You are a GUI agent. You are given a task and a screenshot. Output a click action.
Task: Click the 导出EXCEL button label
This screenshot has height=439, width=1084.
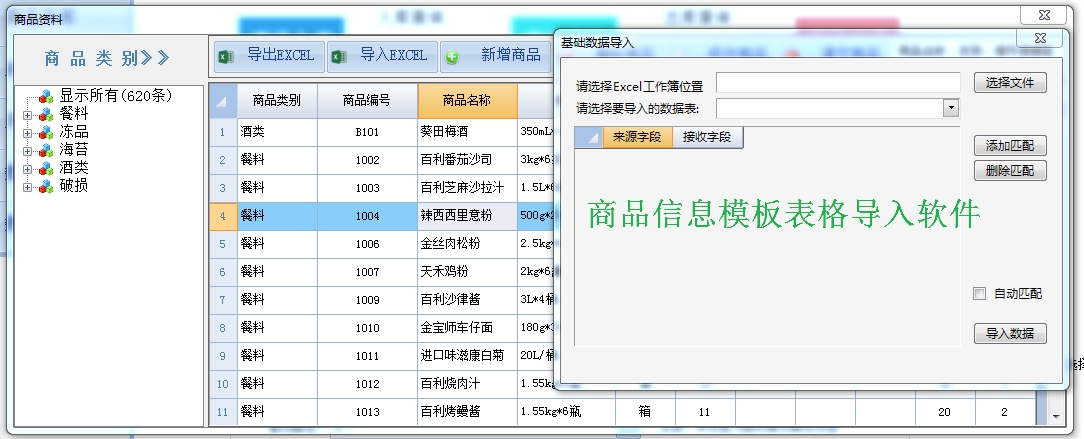281,55
